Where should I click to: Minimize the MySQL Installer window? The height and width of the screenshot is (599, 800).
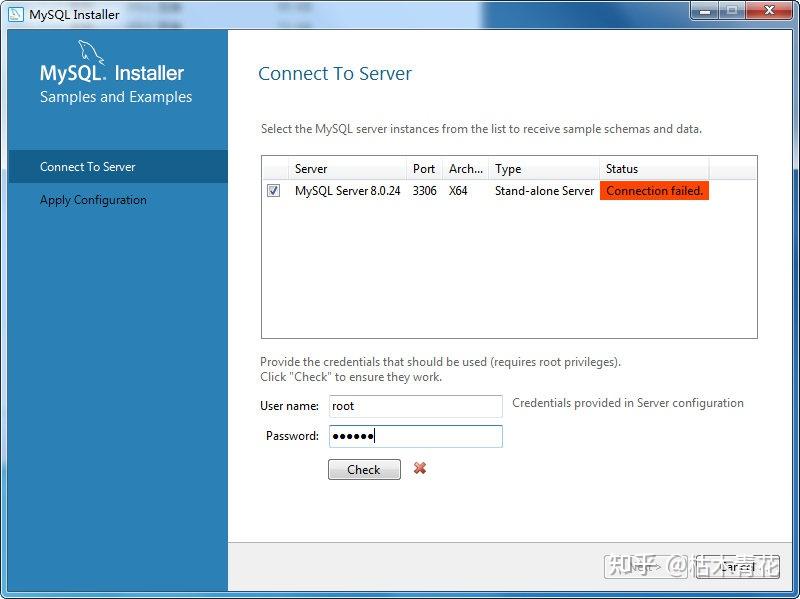pos(705,11)
